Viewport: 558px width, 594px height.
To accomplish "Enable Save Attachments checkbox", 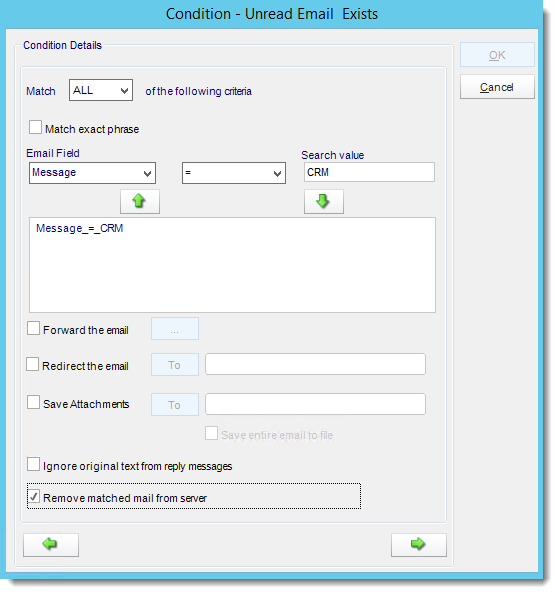I will click(x=33, y=402).
